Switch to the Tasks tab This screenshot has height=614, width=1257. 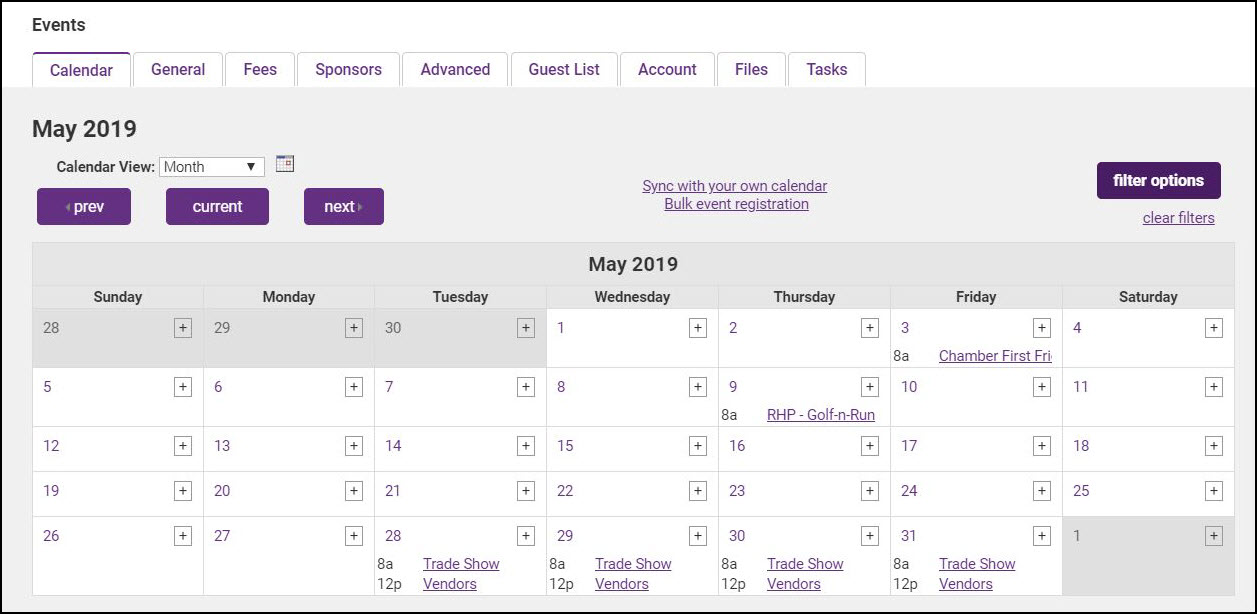[827, 69]
